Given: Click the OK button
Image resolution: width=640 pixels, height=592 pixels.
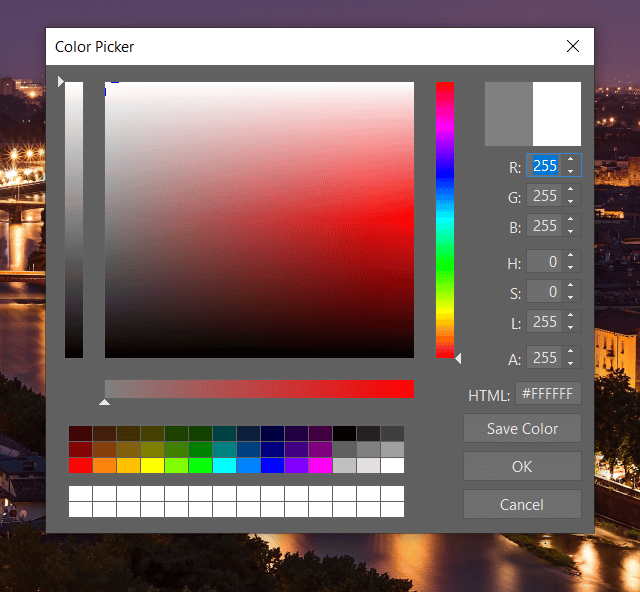Looking at the screenshot, I should point(522,466).
